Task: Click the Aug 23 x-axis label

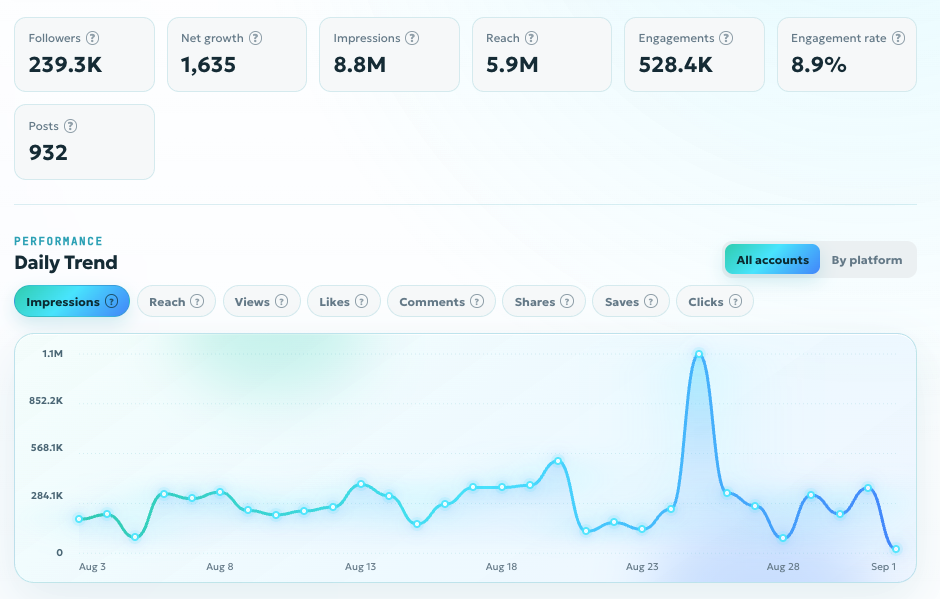Action: [642, 567]
